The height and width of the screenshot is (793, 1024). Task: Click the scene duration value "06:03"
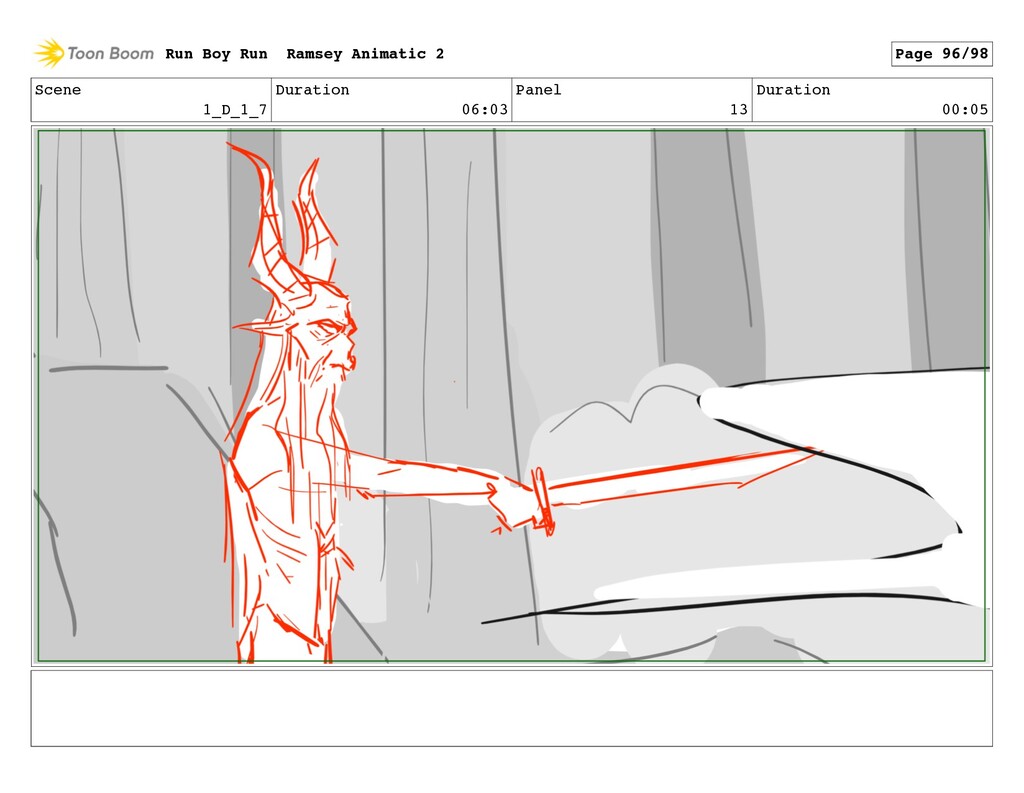coord(485,110)
